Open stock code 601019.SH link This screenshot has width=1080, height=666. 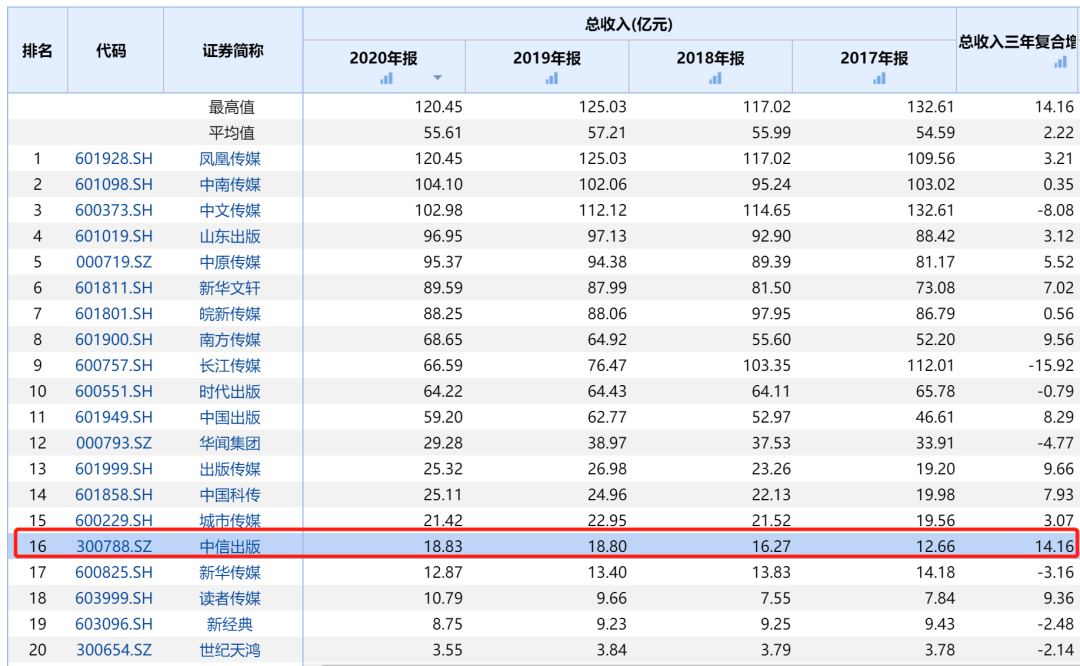click(x=114, y=236)
